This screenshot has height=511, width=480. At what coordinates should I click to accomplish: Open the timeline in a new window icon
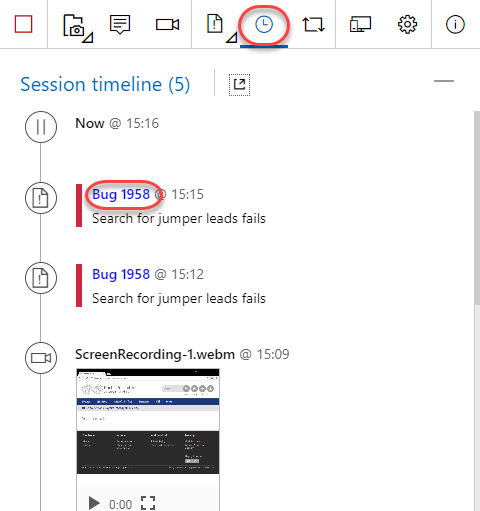click(x=239, y=85)
